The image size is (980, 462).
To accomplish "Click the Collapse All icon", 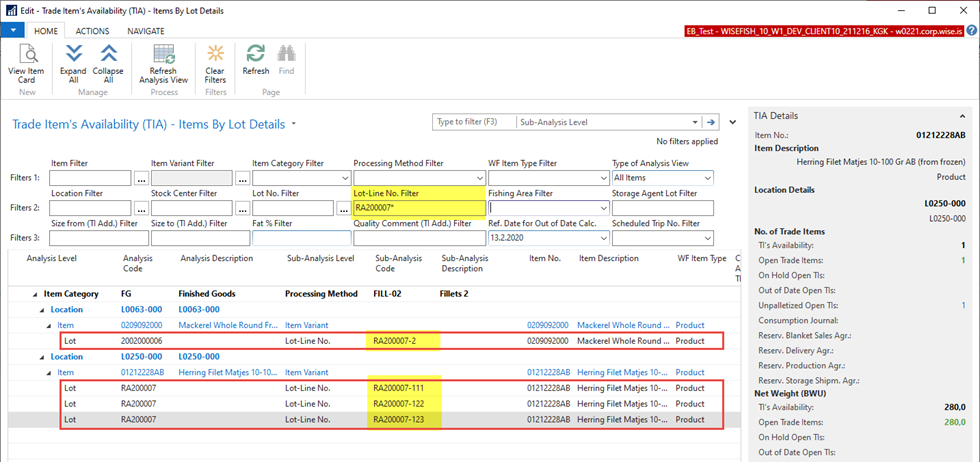I will tap(108, 55).
